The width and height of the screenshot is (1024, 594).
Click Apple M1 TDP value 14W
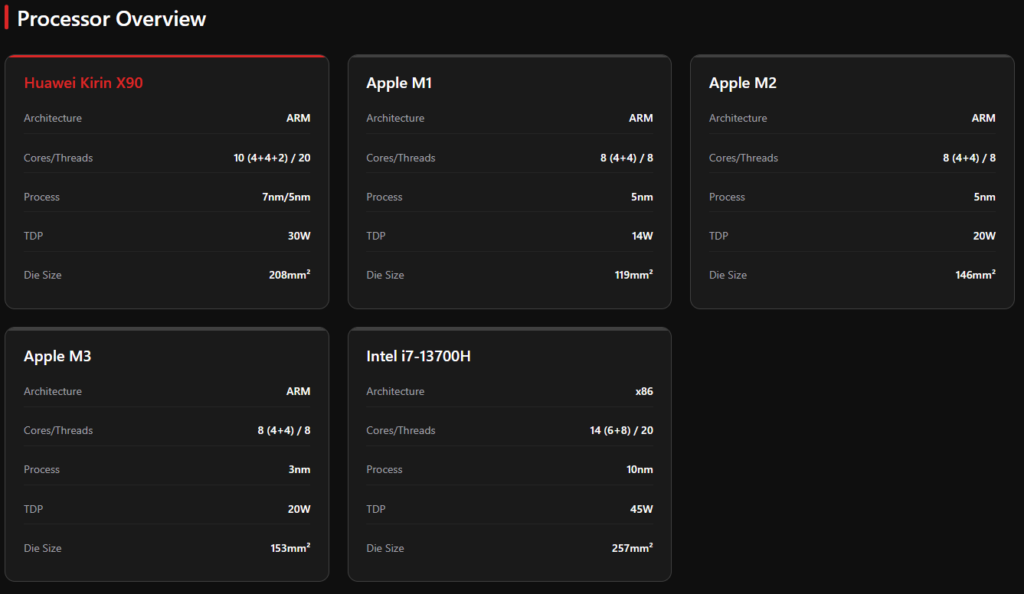click(642, 236)
